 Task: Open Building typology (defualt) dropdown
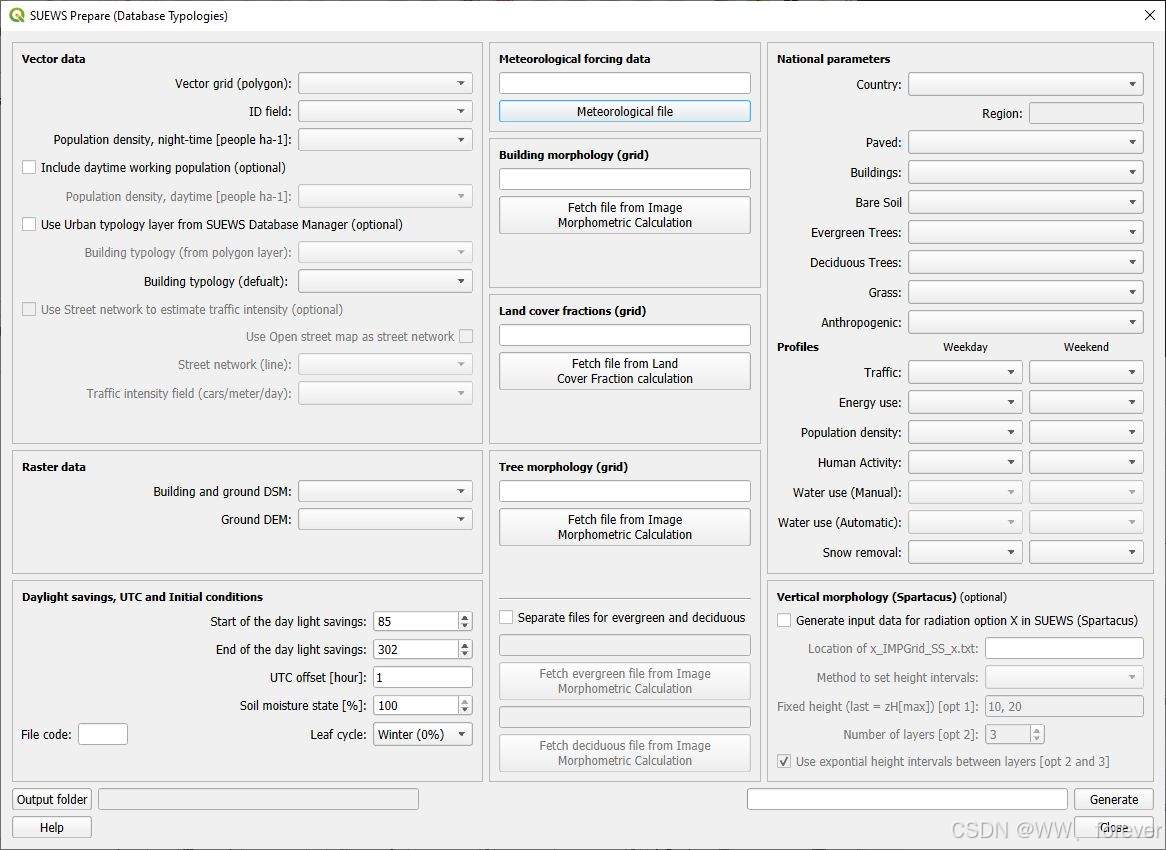click(x=385, y=281)
